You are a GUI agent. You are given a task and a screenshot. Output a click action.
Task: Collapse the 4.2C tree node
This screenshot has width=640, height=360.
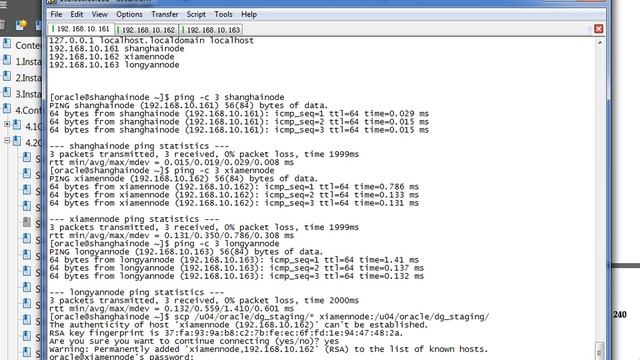coord(7,140)
